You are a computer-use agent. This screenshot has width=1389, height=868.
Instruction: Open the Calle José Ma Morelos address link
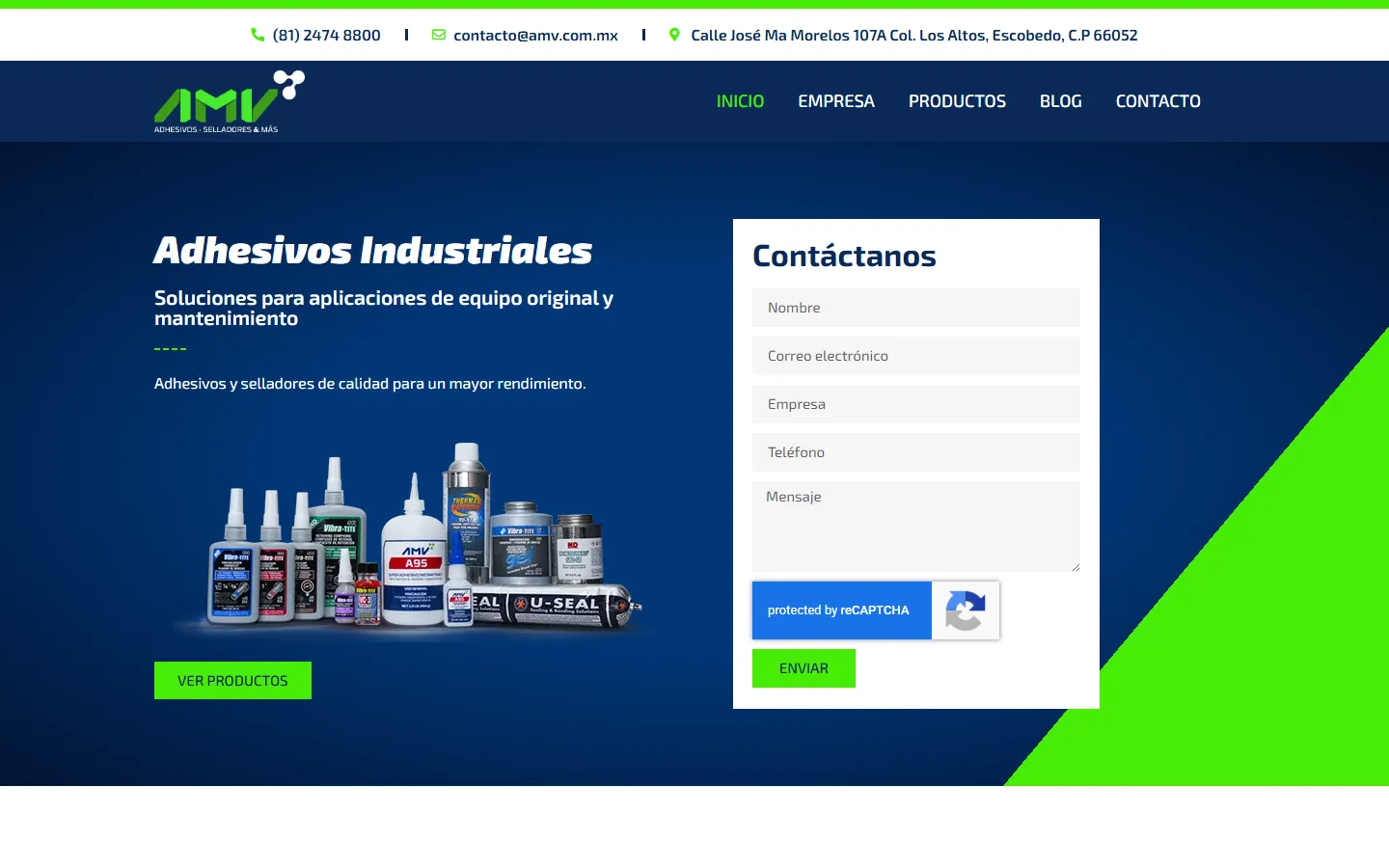pos(914,35)
